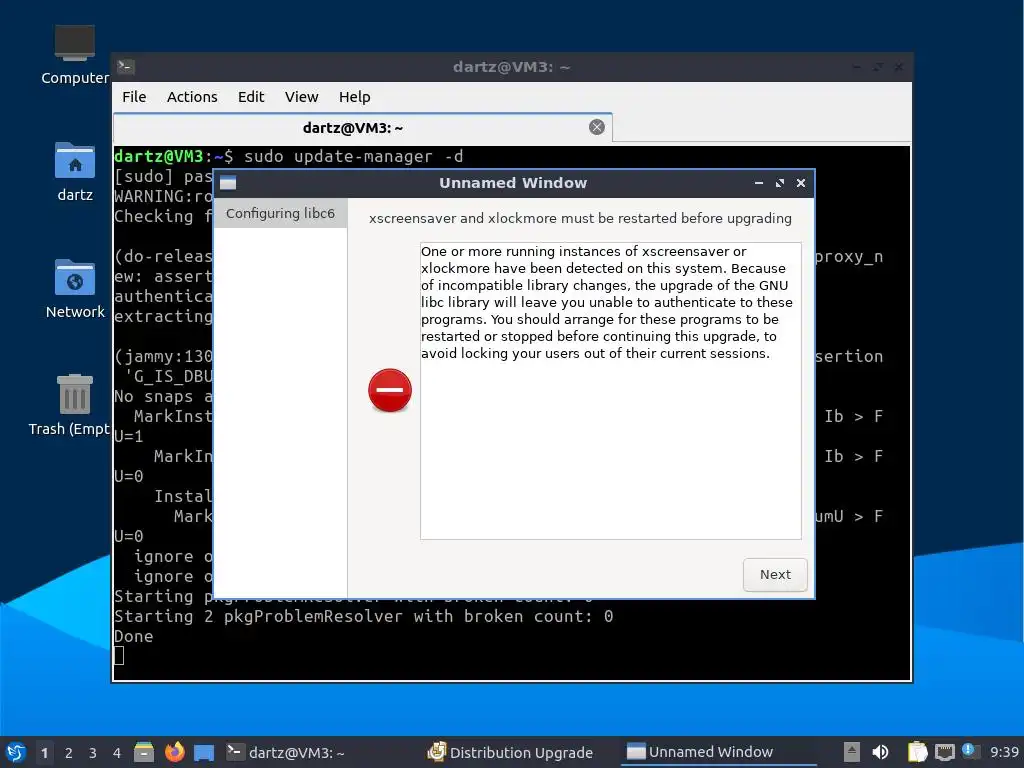Open the Help menu in the terminal

click(x=355, y=97)
